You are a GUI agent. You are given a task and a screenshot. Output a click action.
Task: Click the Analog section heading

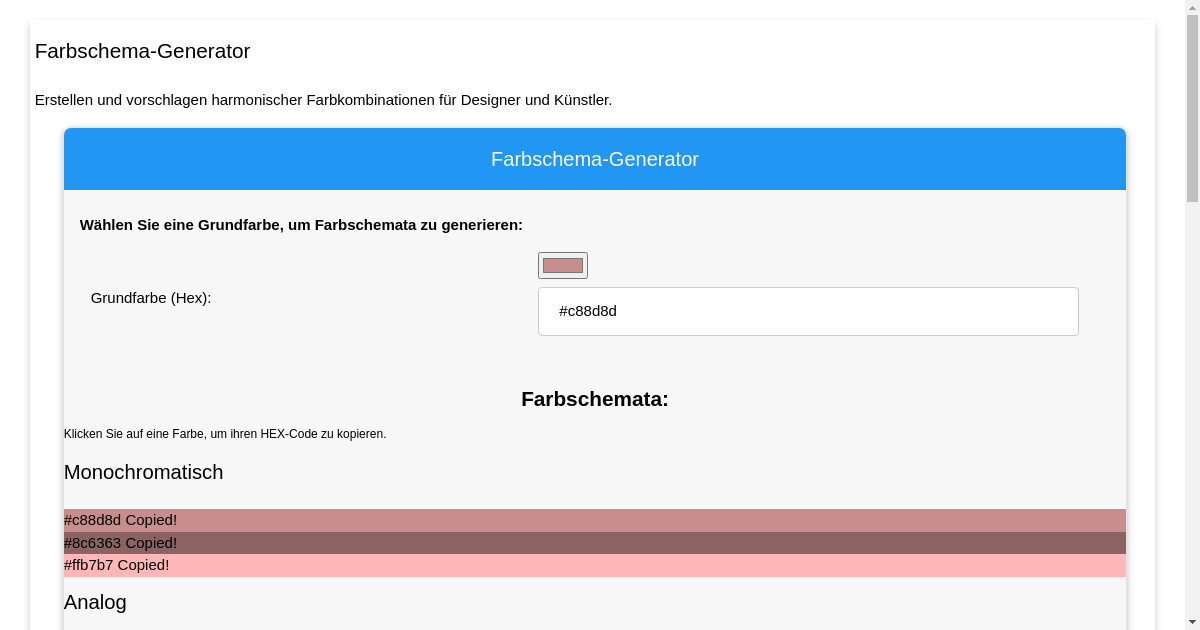tap(95, 602)
